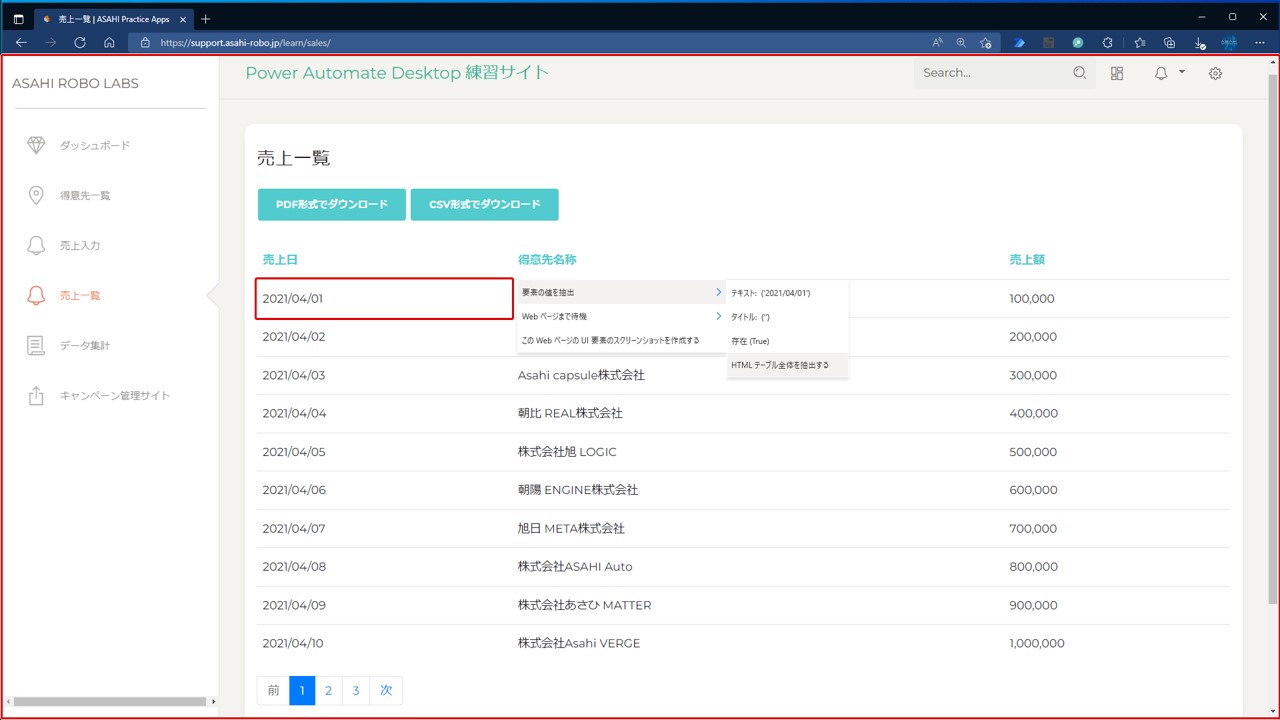Click the location pin icon beside 得意先一覧

[x=36, y=196]
